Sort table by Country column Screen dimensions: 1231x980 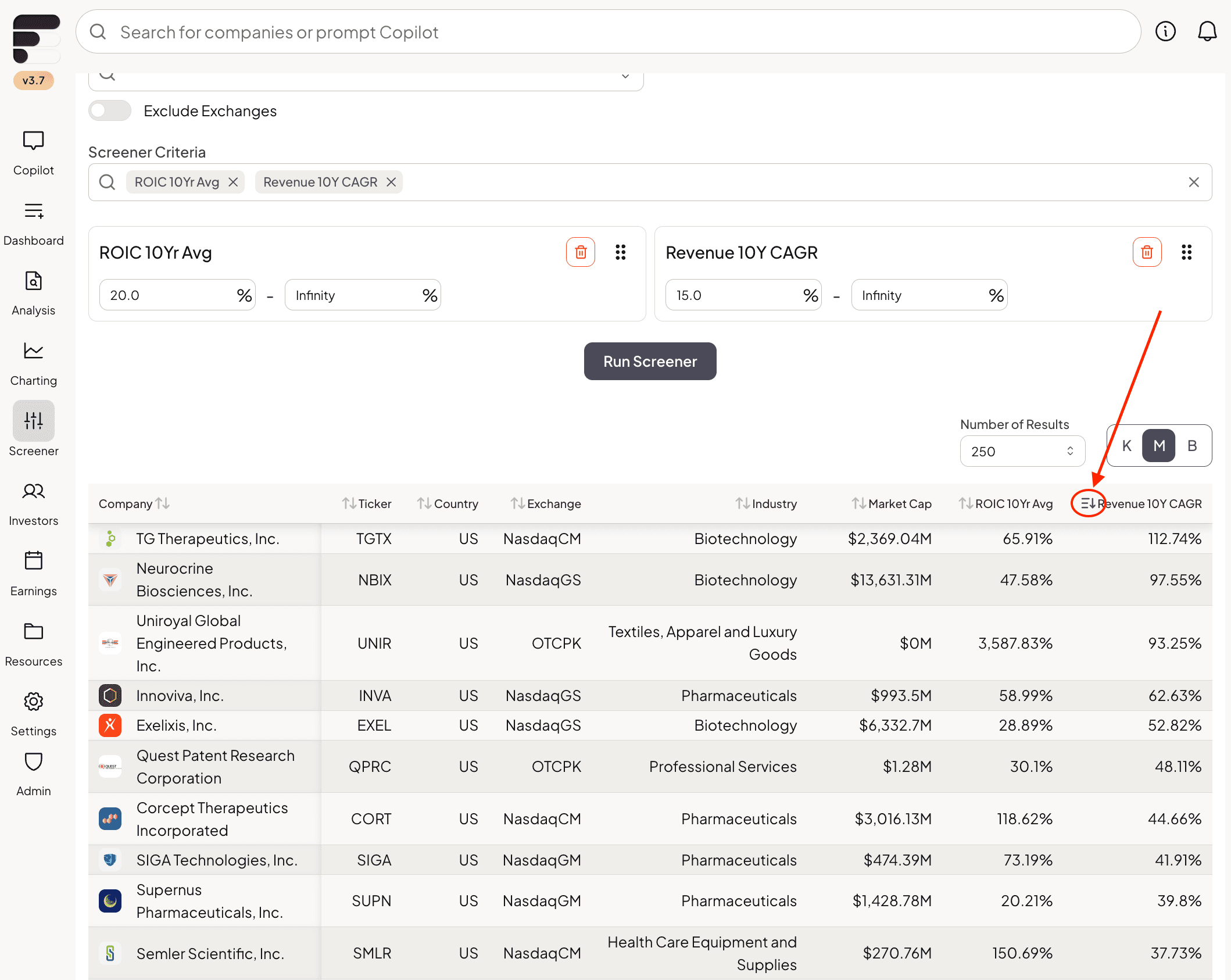click(x=424, y=503)
